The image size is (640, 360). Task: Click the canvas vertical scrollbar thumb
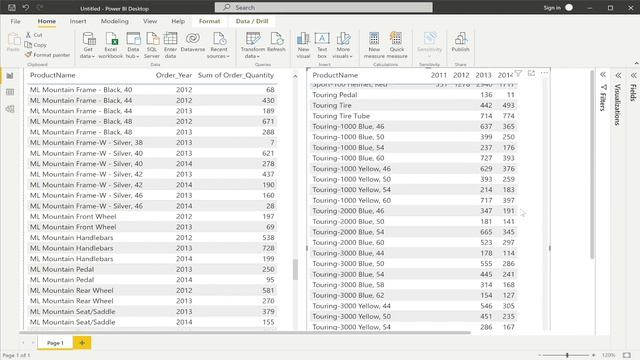click(592, 164)
